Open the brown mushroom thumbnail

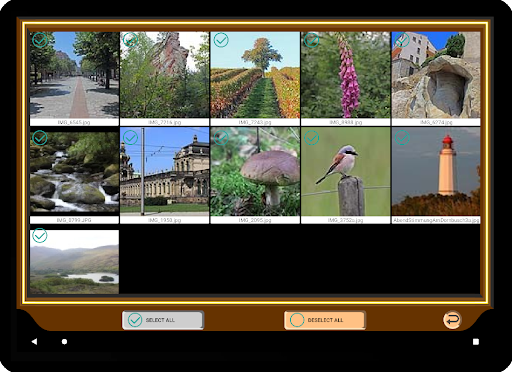(x=255, y=172)
